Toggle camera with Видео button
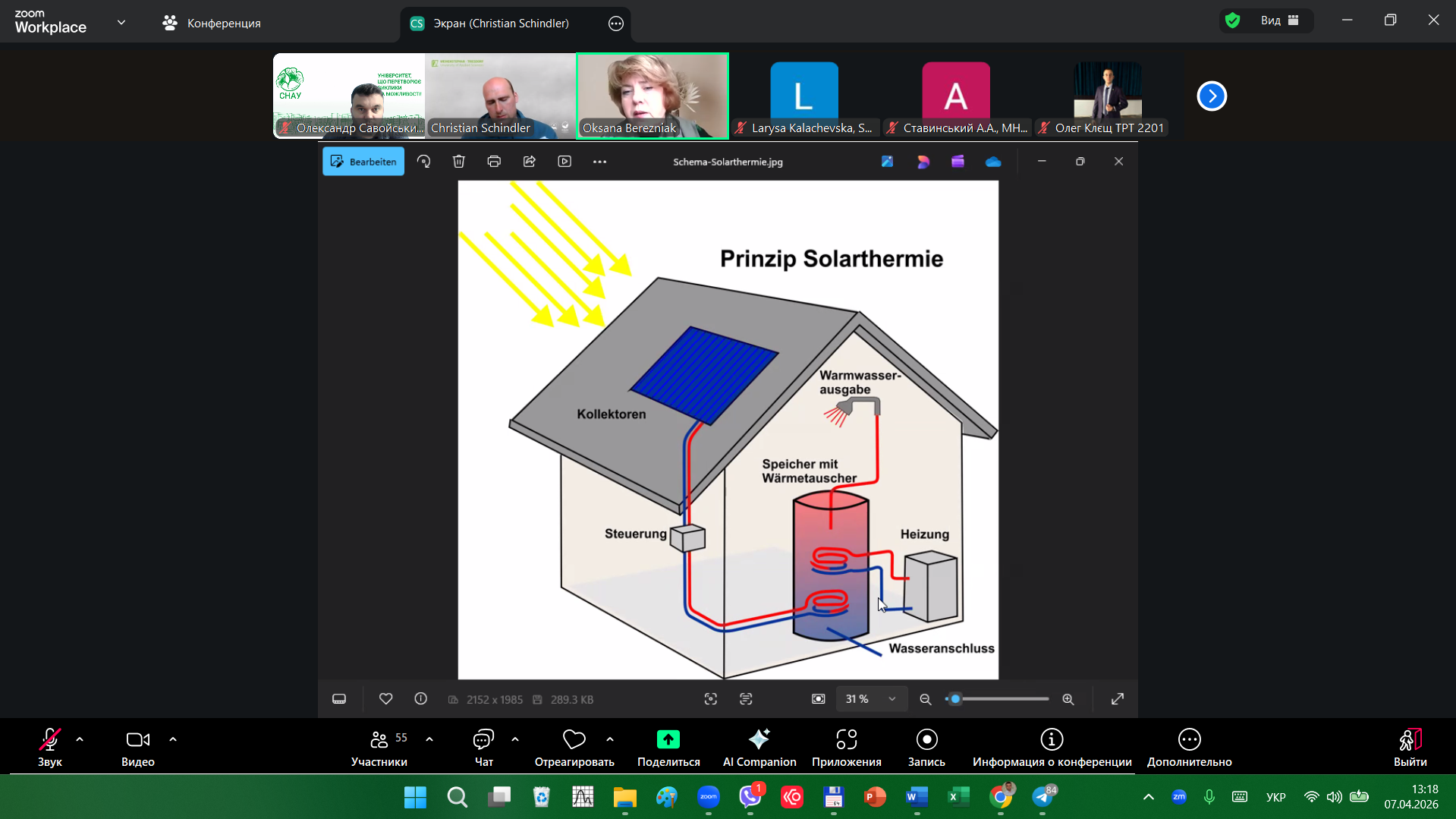This screenshot has height=819, width=1456. 137,747
